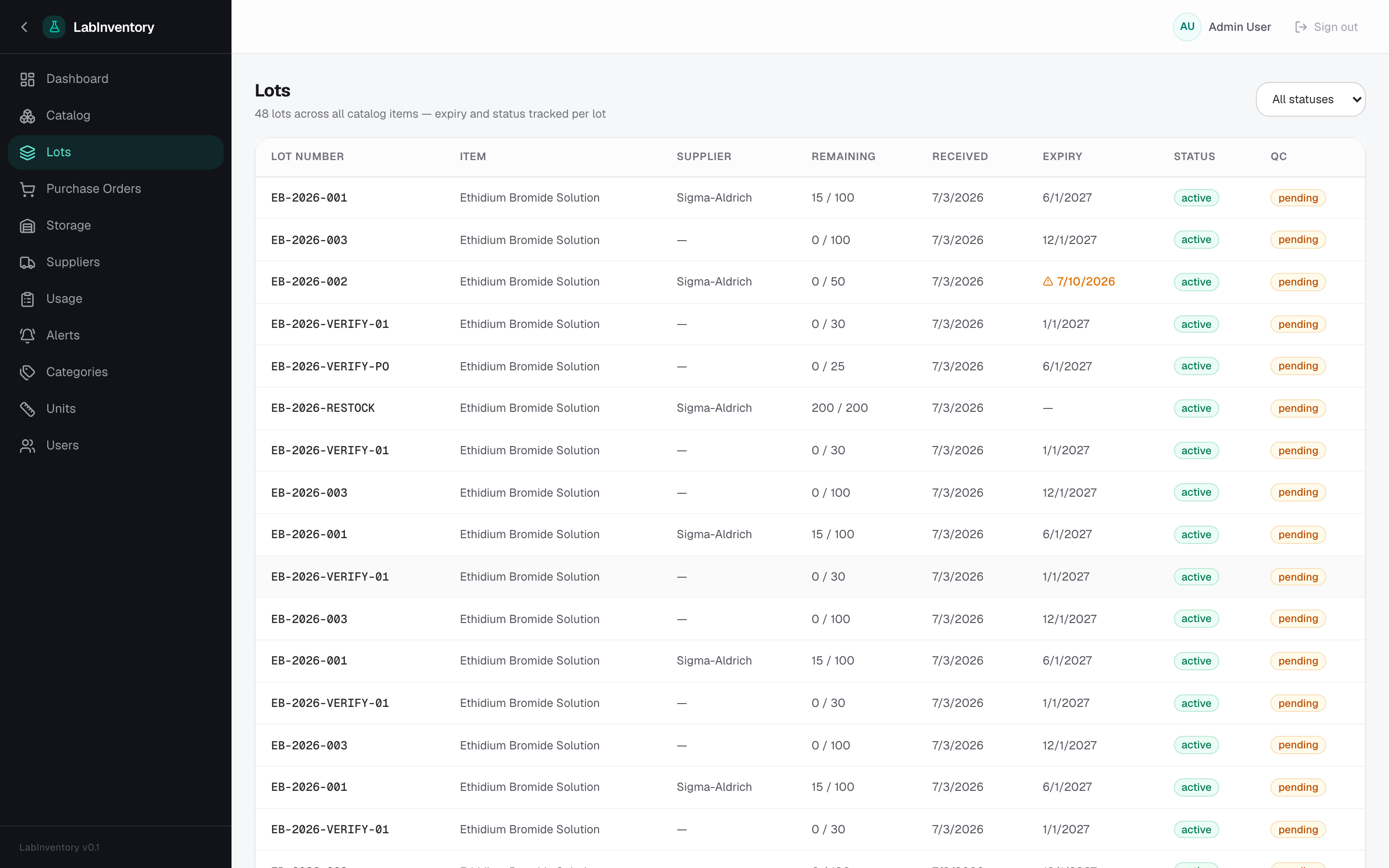Click the RECEIVED column header
Screen dimensions: 1389x868
tap(960, 157)
